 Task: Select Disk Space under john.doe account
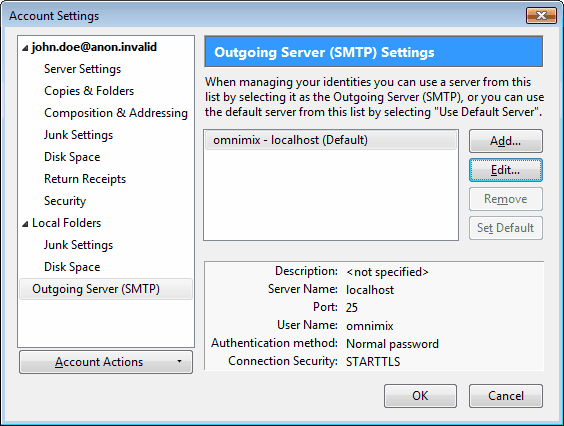72,157
